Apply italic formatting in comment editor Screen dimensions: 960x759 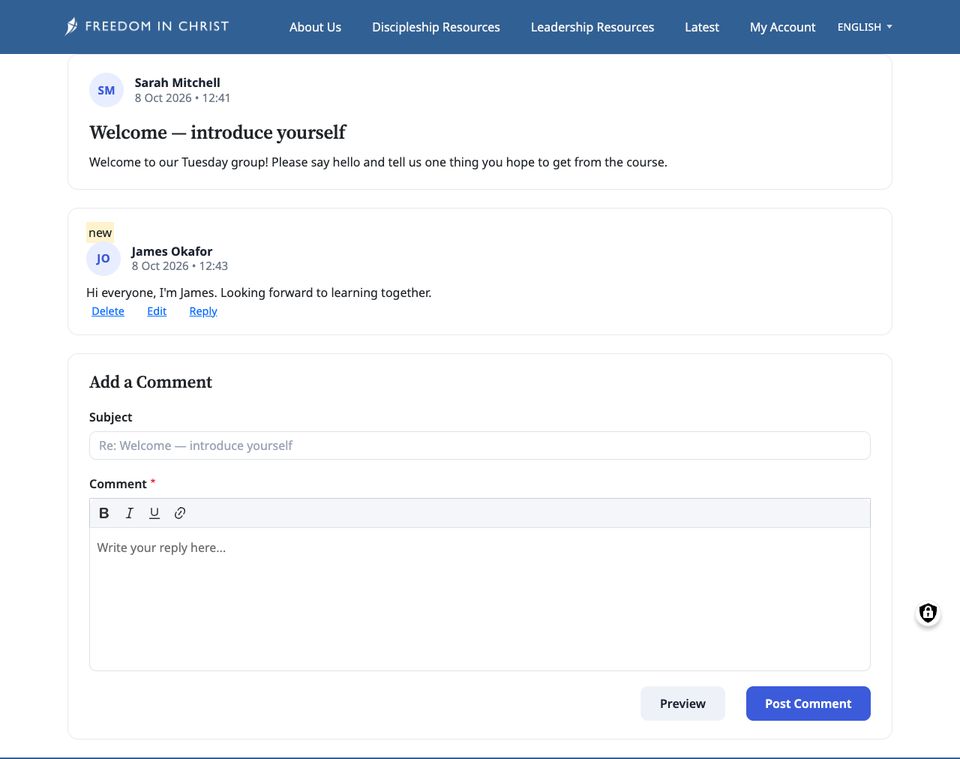[x=129, y=513]
